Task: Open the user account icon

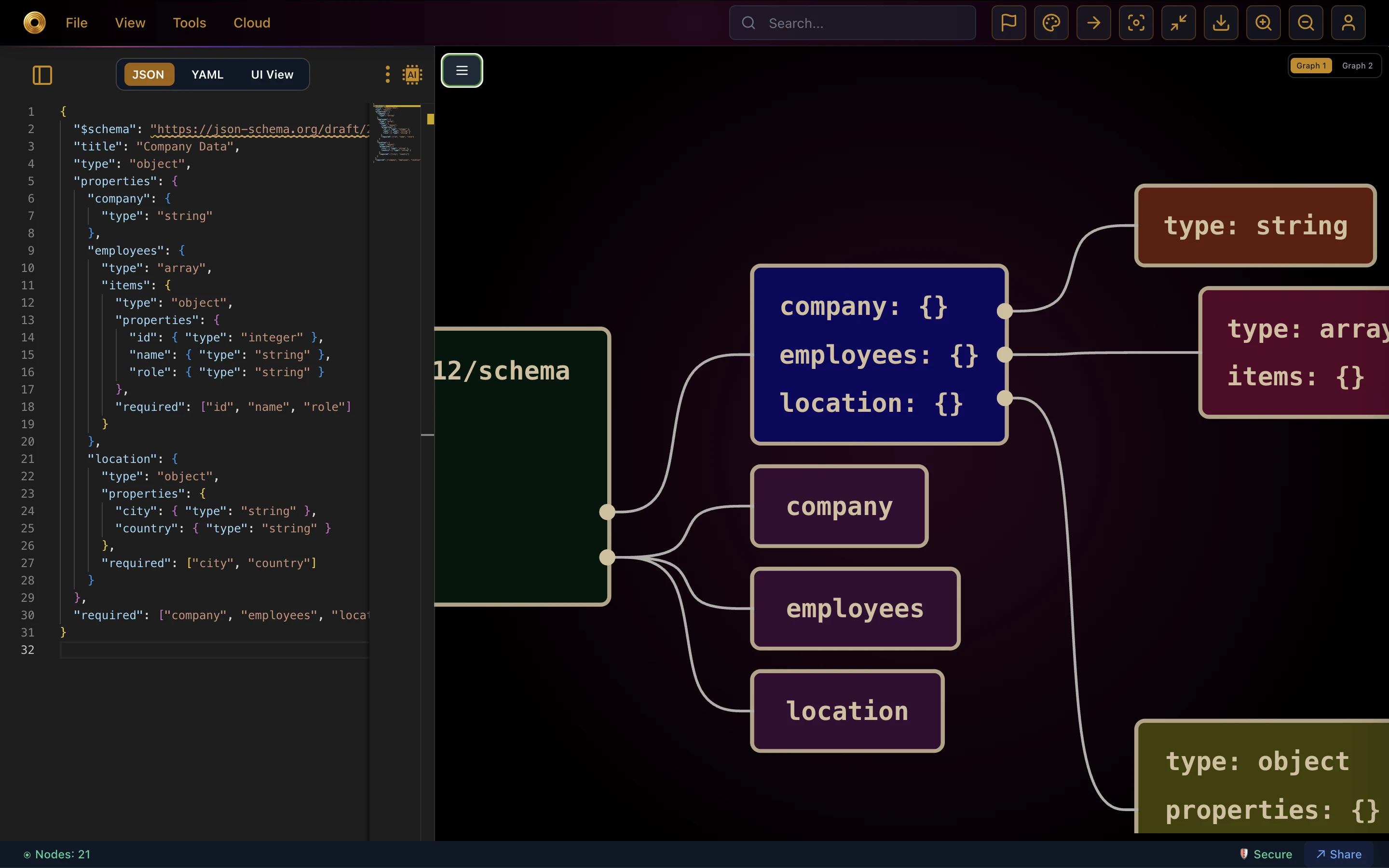Action: coord(1348,23)
